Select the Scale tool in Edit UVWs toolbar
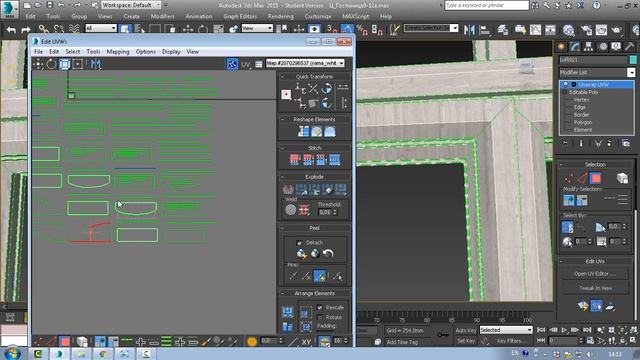This screenshot has width=640, height=360. pyautogui.click(x=64, y=64)
